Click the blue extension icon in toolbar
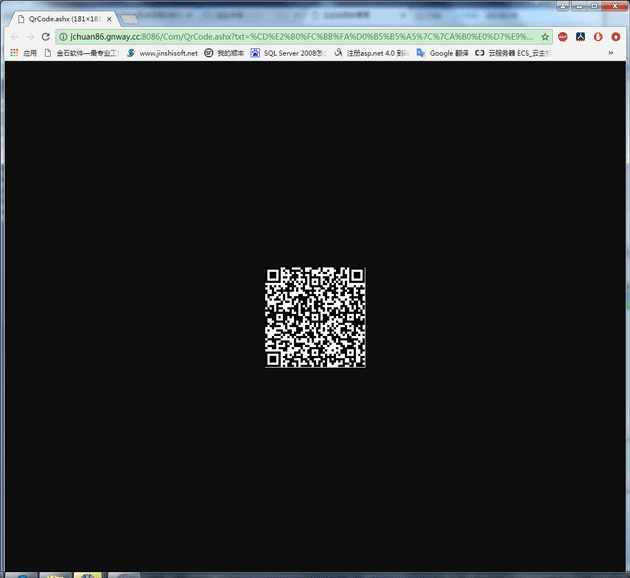Screen dimensions: 630x578 point(581,36)
